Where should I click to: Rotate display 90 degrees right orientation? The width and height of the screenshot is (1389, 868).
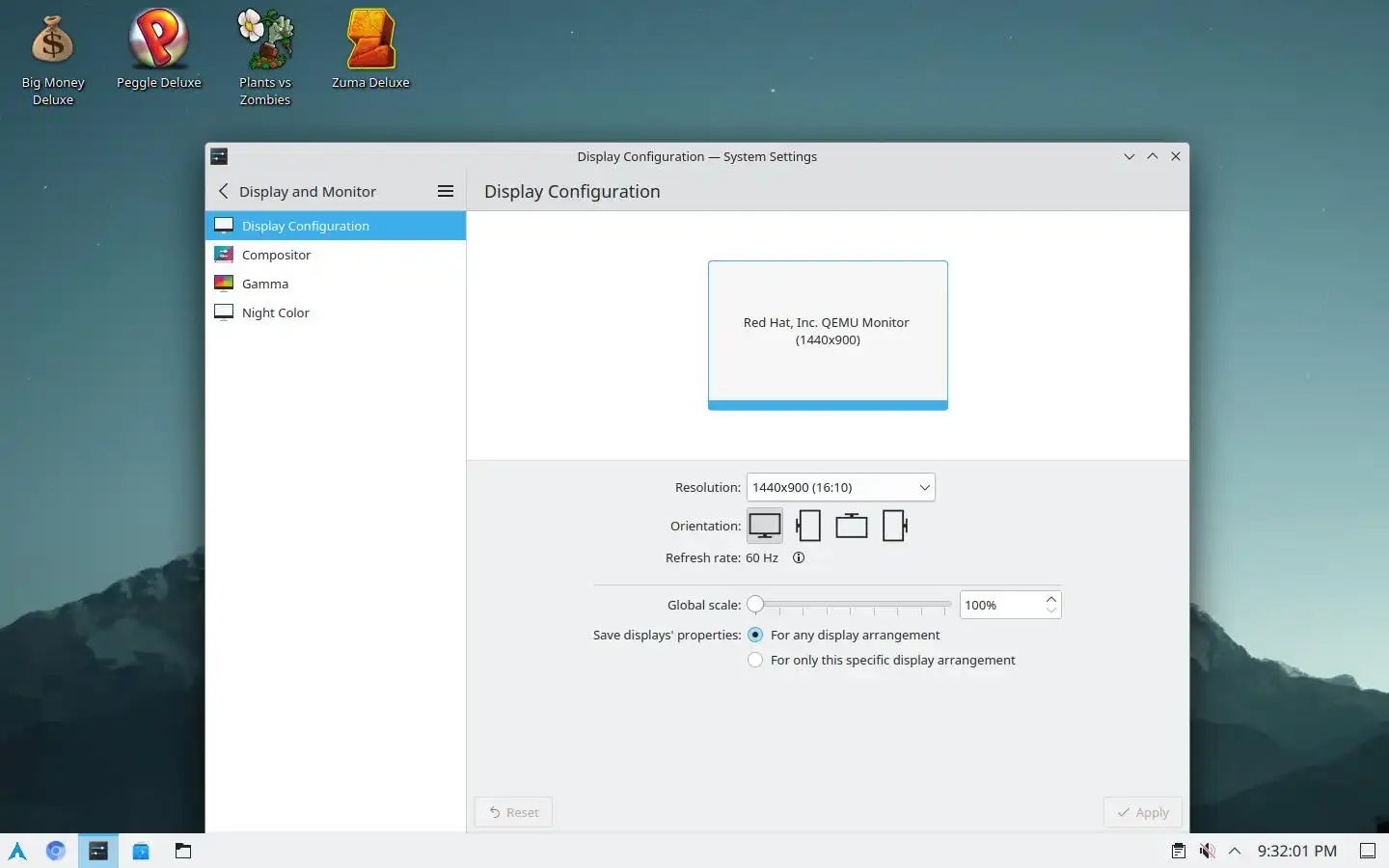pos(895,526)
